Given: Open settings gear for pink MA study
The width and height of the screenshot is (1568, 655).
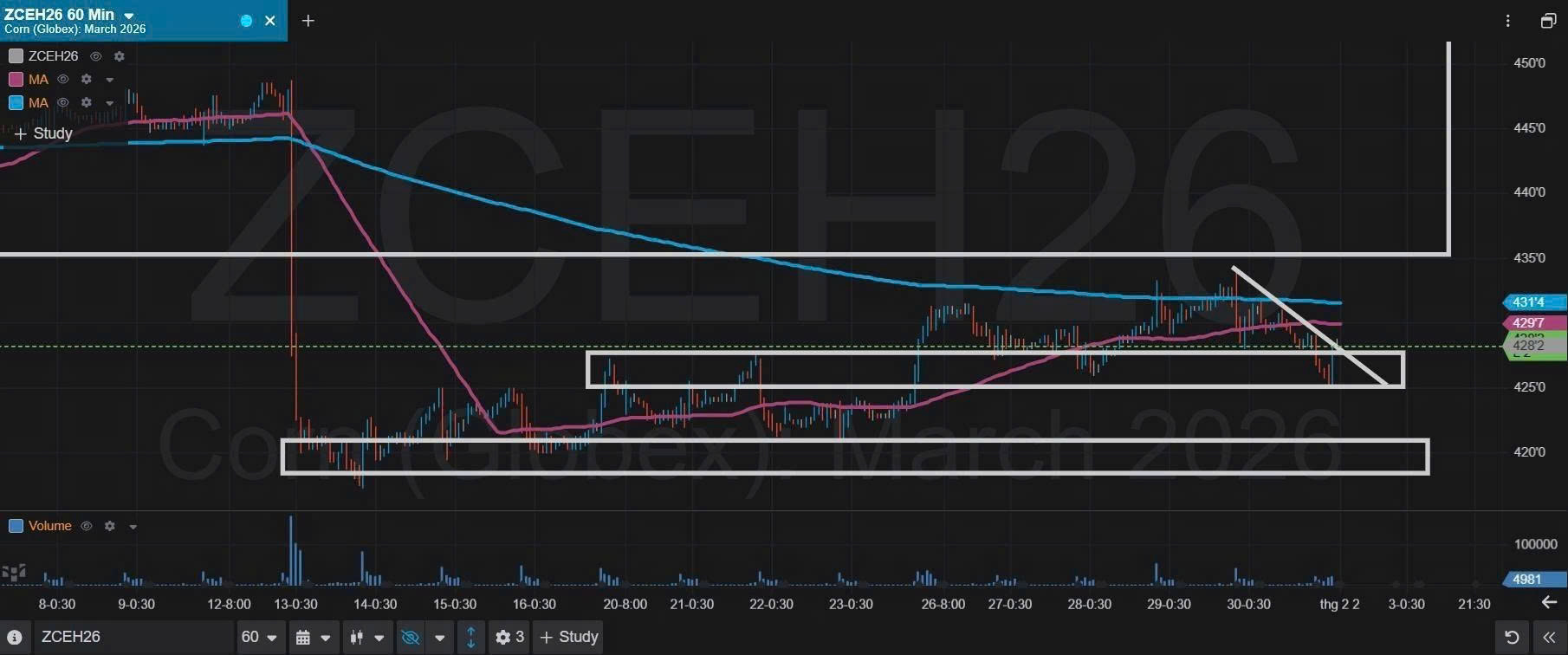Looking at the screenshot, I should tap(87, 80).
